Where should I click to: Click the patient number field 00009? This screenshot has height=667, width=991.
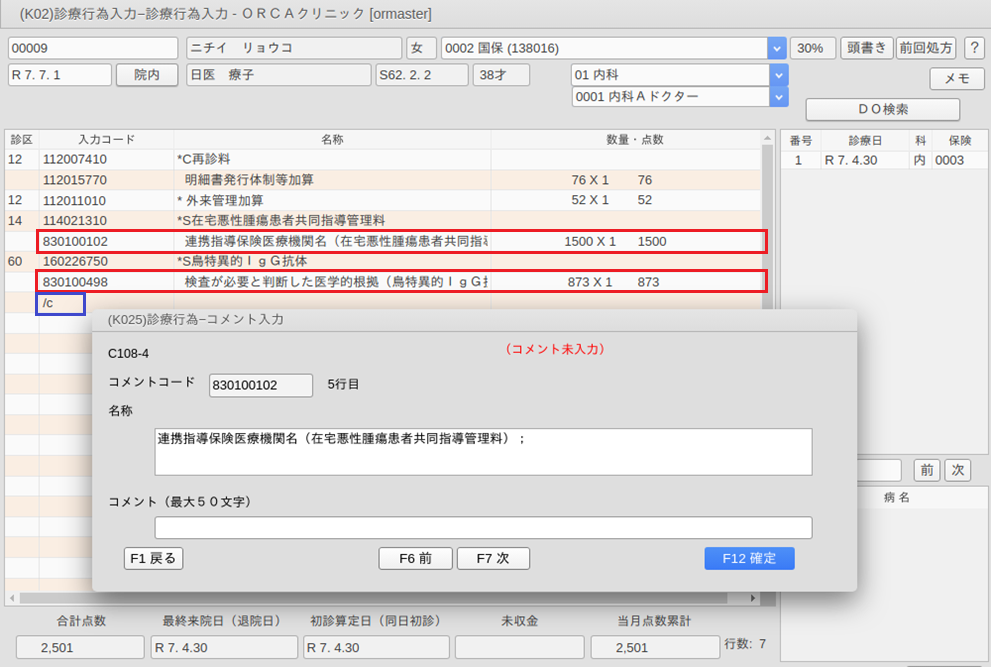click(x=93, y=48)
